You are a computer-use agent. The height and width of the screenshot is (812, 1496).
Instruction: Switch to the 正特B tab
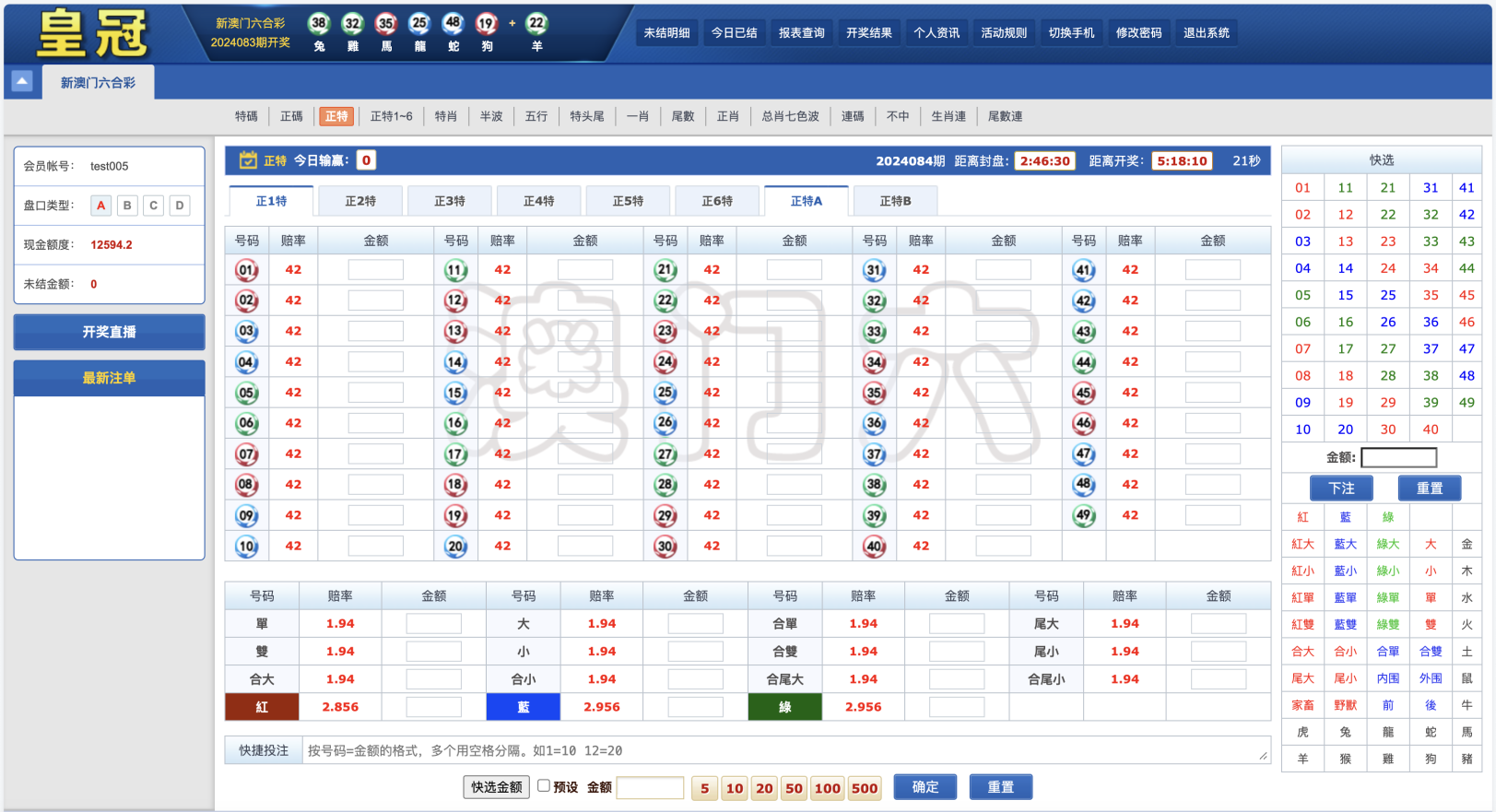pos(896,201)
